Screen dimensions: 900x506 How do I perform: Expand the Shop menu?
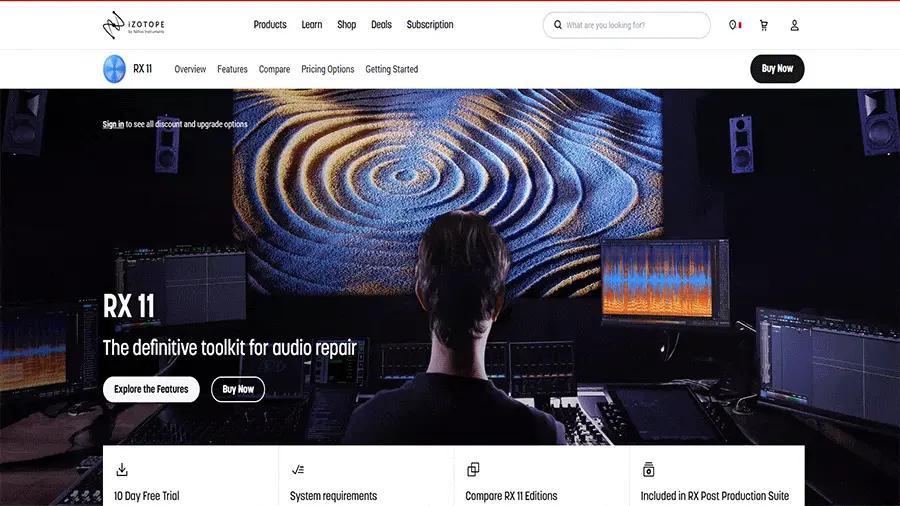click(x=346, y=25)
